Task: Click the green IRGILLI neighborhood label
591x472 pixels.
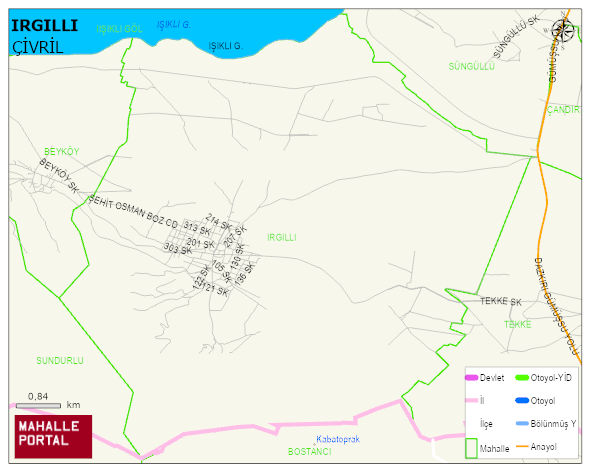Action: click(x=282, y=238)
